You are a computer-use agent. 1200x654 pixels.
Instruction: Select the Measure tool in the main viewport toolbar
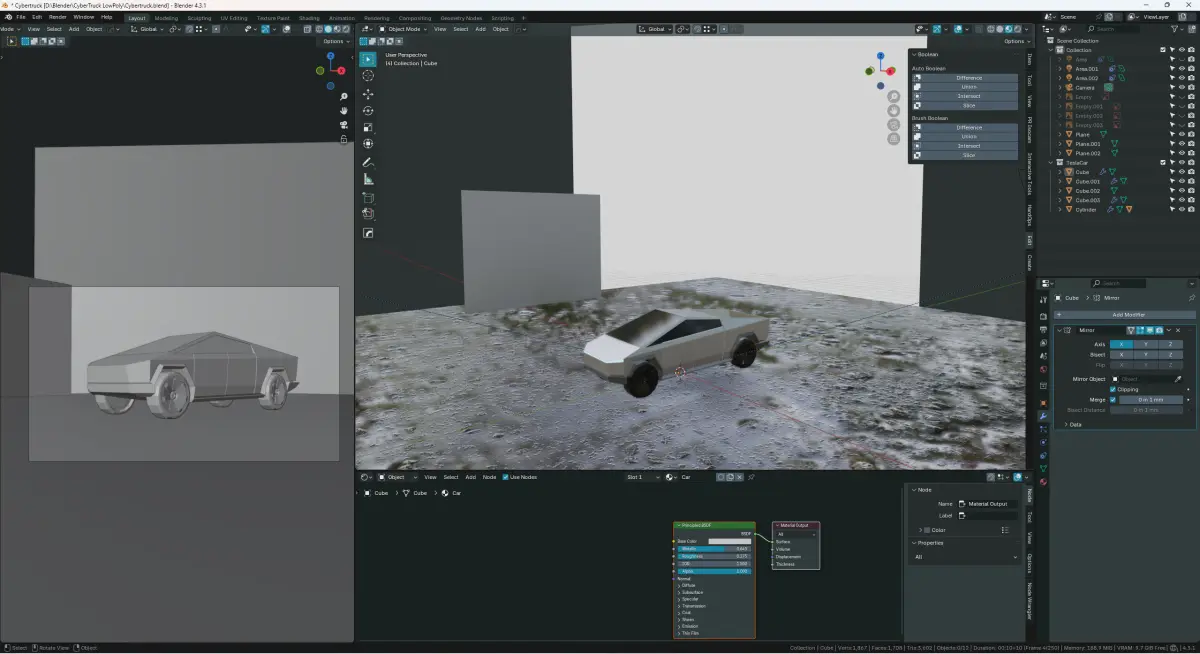[x=368, y=179]
